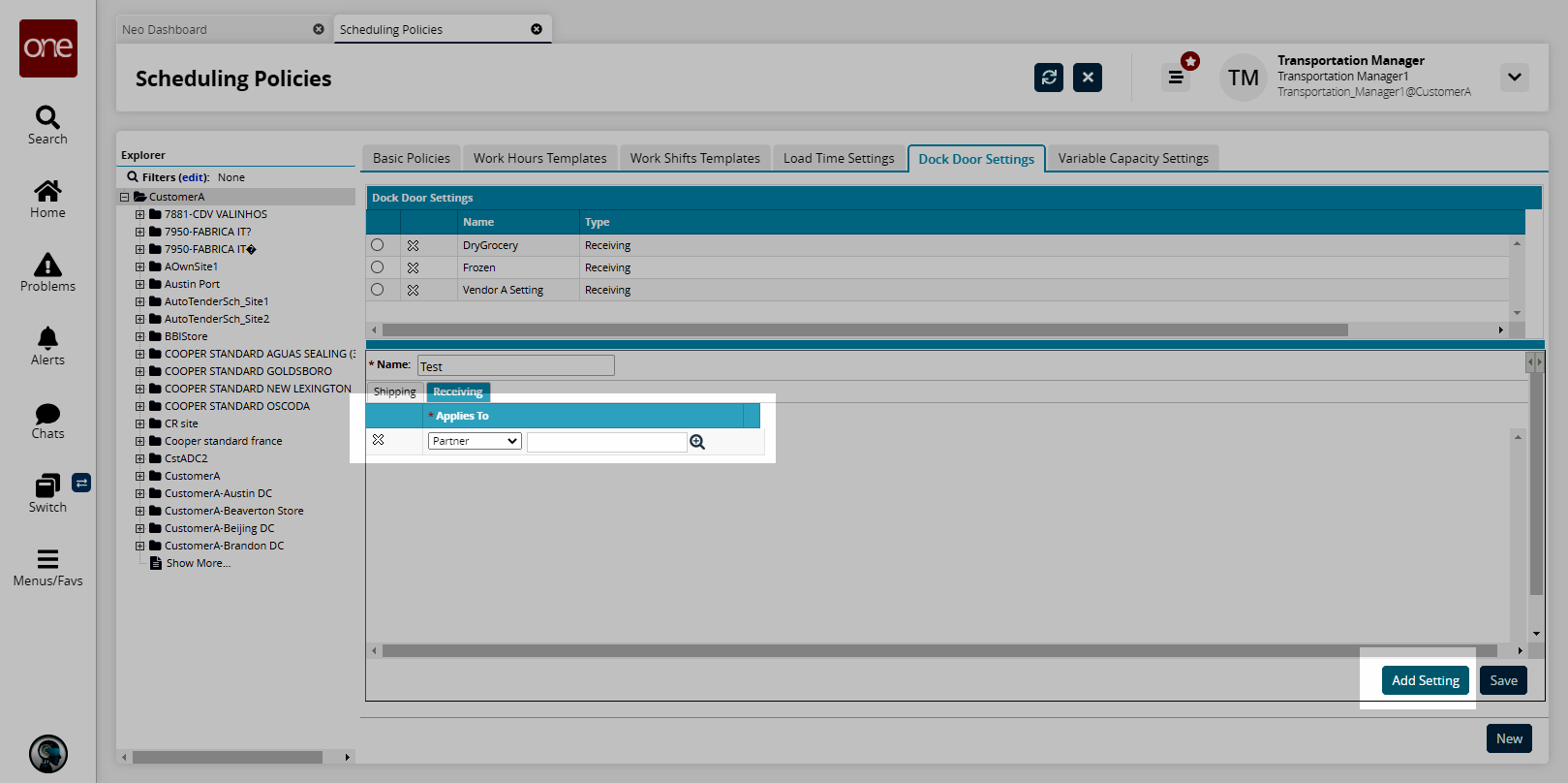Image resolution: width=1568 pixels, height=783 pixels.
Task: Delete the Frozen dock door setting row
Action: click(413, 267)
